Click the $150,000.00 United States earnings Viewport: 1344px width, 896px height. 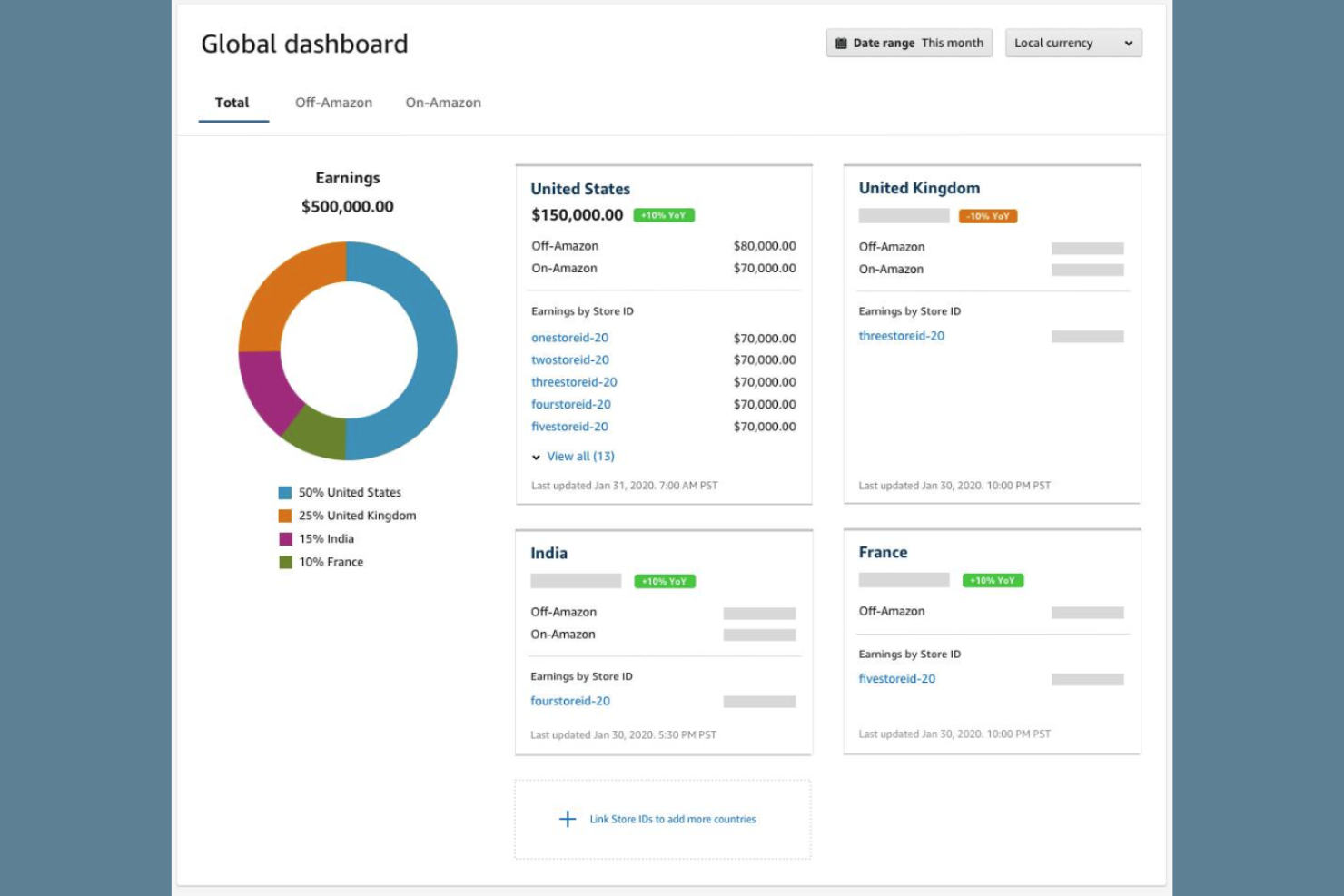click(577, 215)
